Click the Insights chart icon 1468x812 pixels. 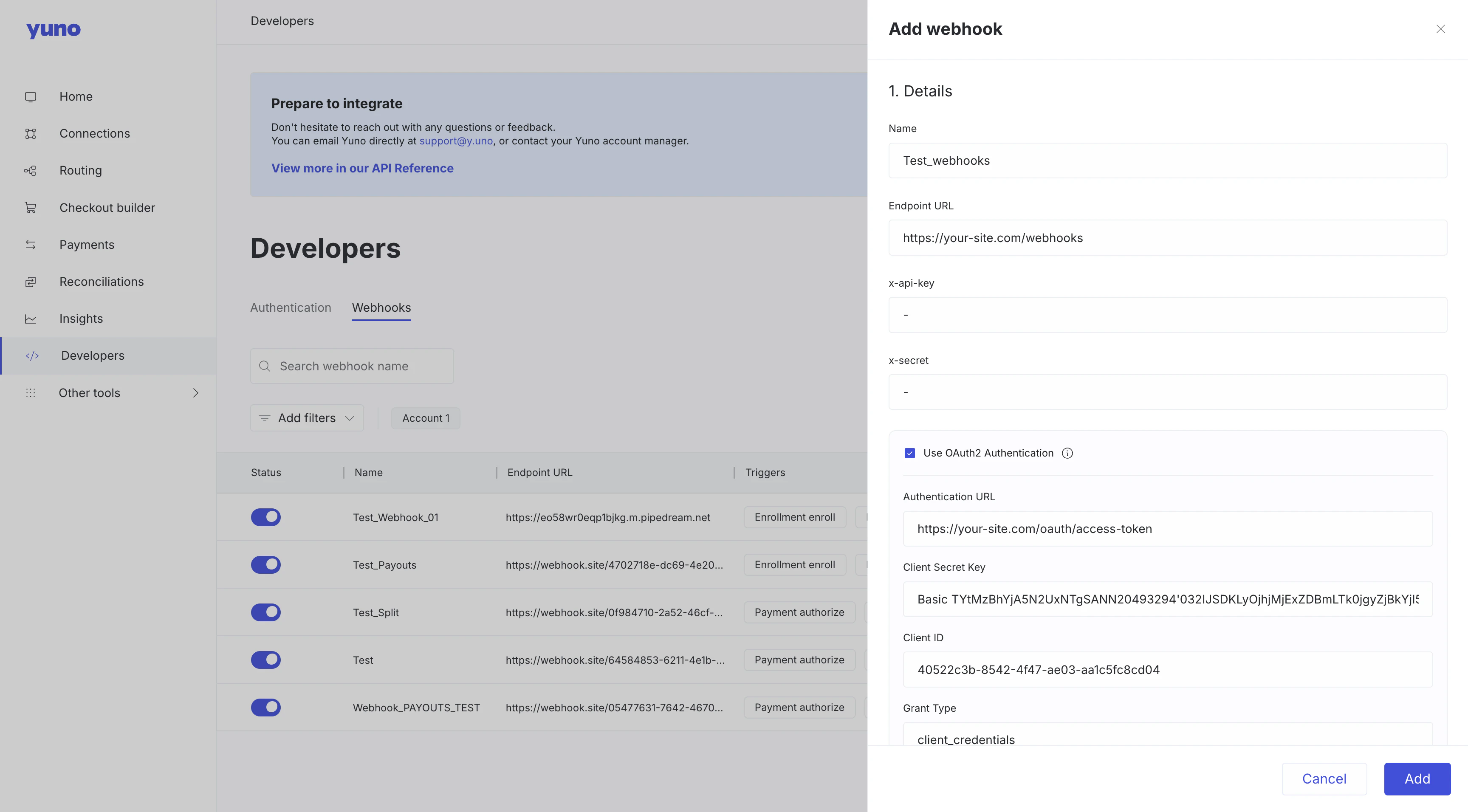pyautogui.click(x=31, y=319)
